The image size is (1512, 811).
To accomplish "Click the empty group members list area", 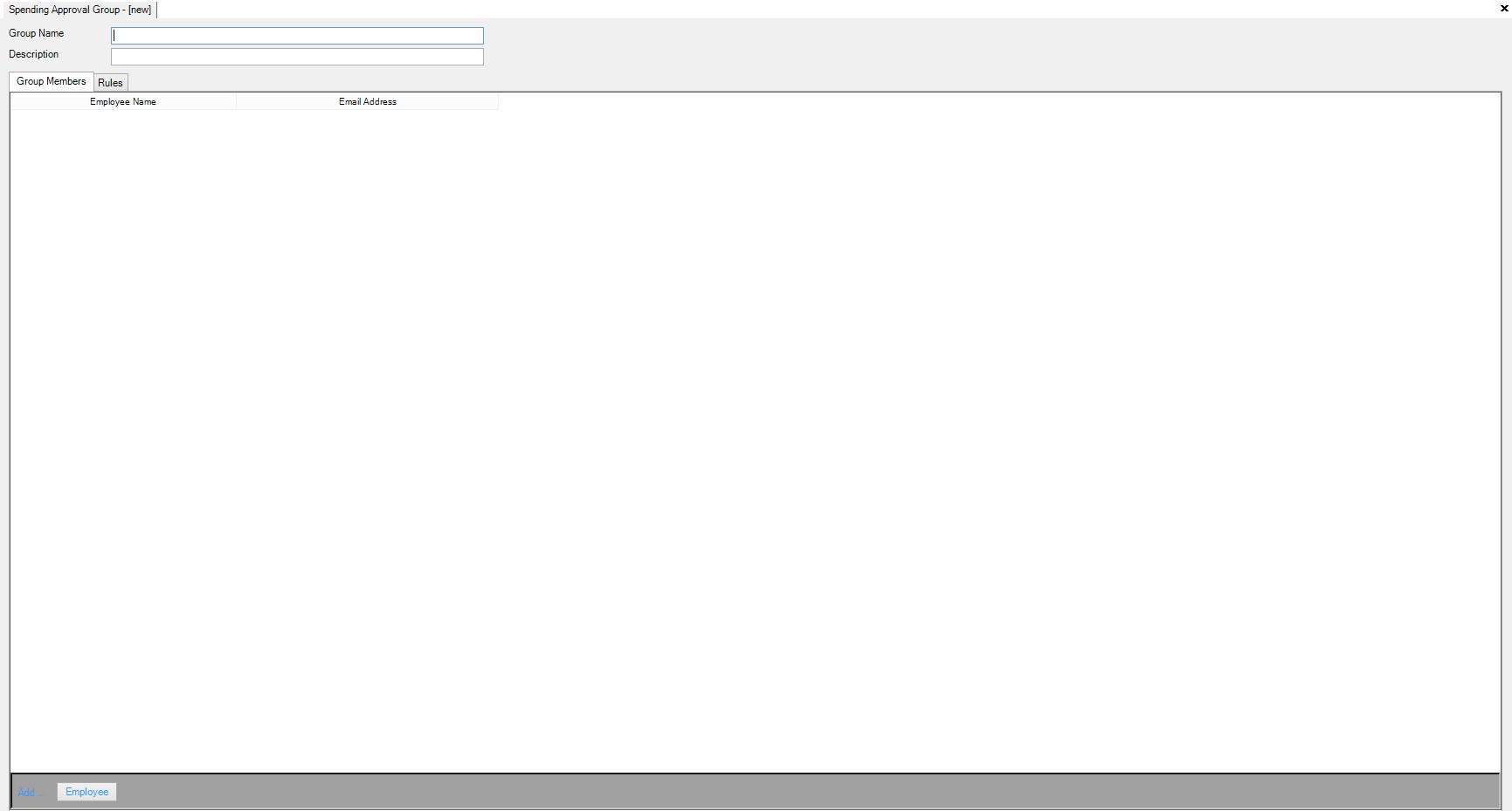I will pos(751,436).
